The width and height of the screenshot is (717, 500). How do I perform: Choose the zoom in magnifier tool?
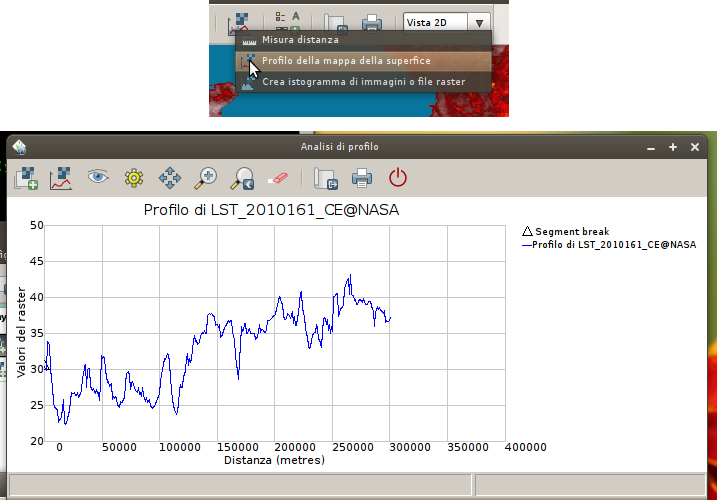click(x=205, y=178)
